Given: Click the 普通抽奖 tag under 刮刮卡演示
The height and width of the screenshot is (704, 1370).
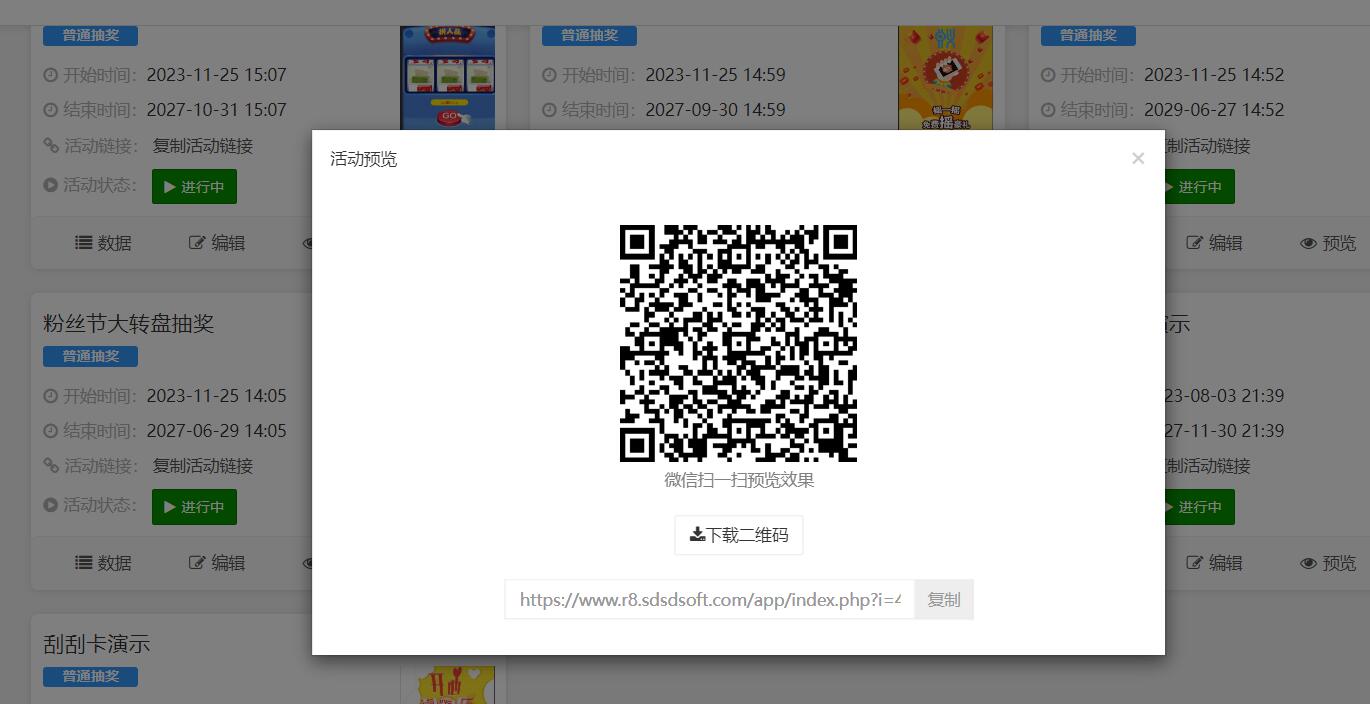Looking at the screenshot, I should [90, 676].
